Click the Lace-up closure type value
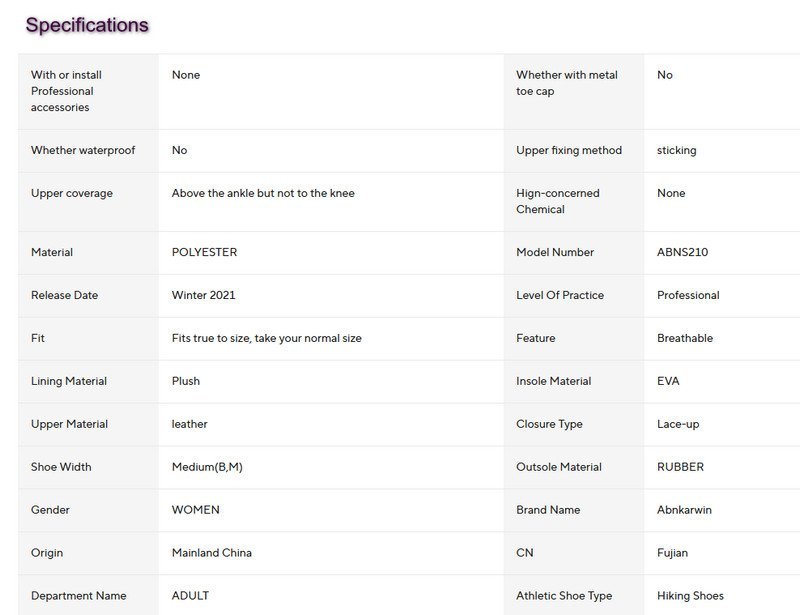 (678, 424)
